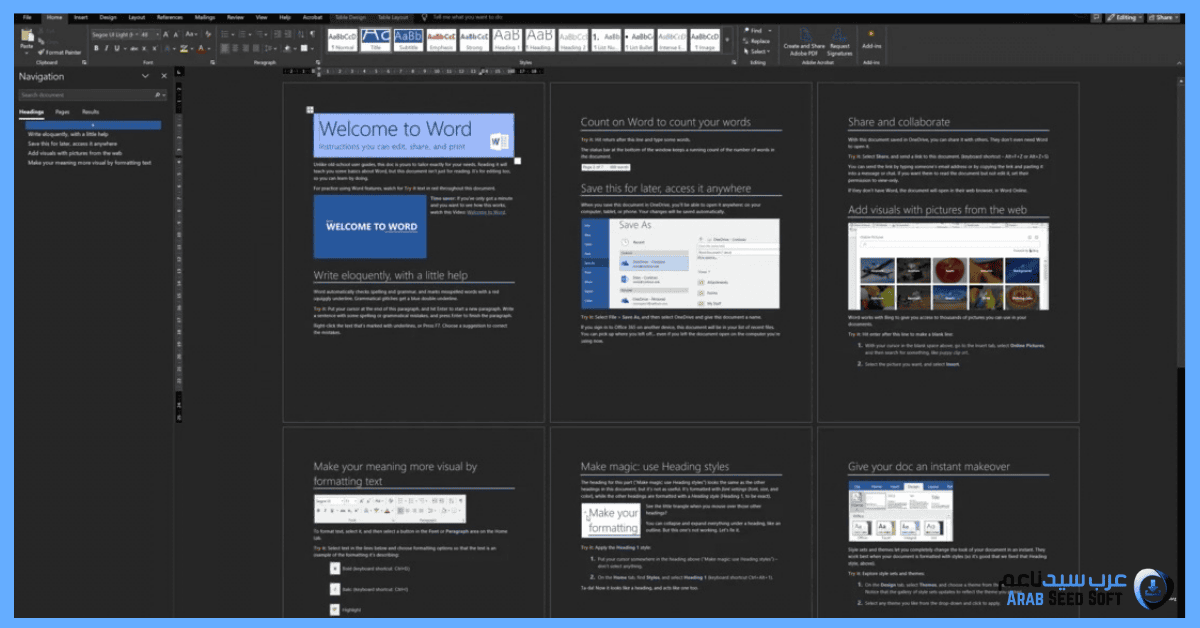
Task: Apply the Heading 1 style
Action: pyautogui.click(x=507, y=40)
